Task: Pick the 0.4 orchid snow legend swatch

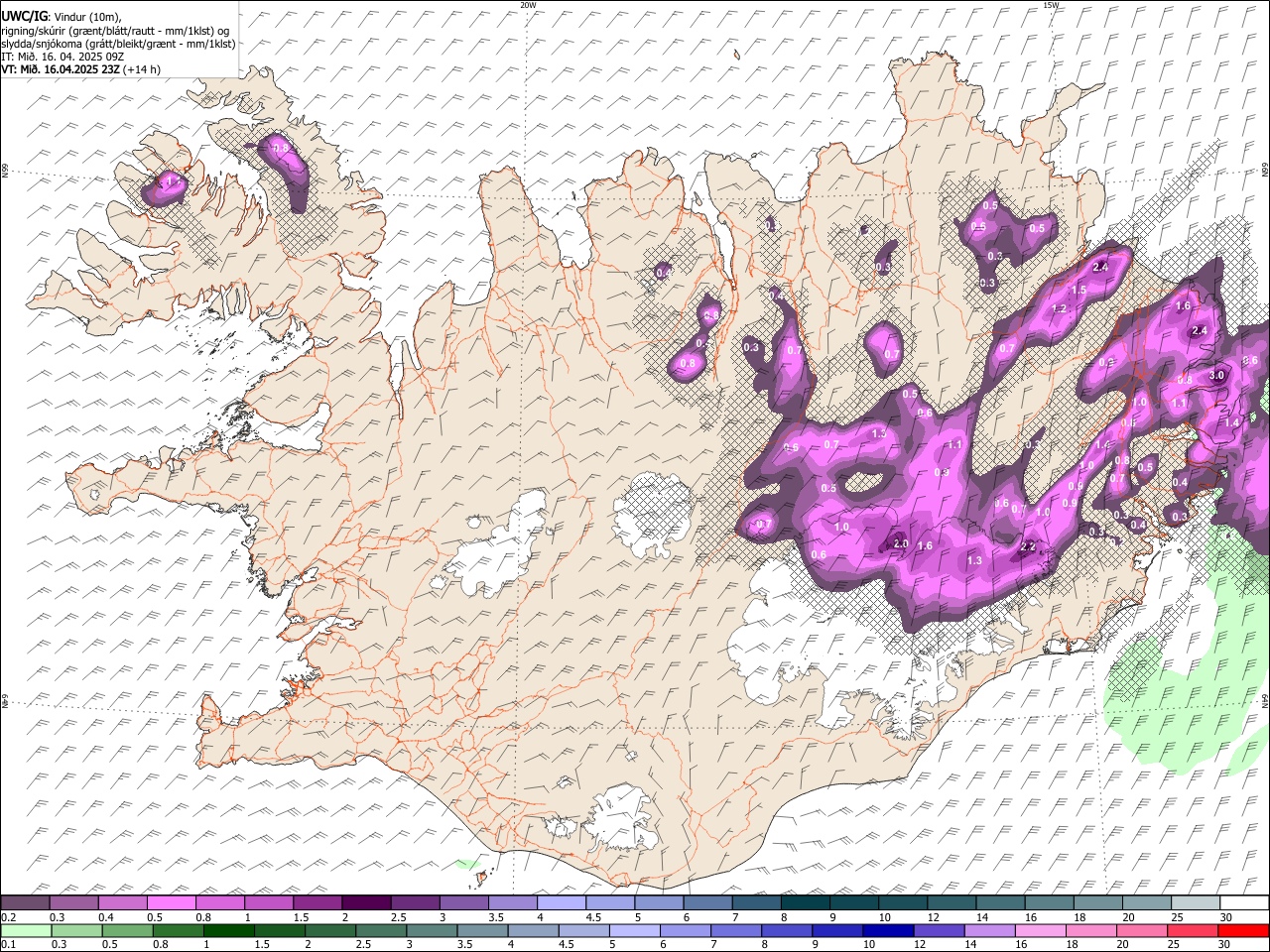Action: (122, 903)
